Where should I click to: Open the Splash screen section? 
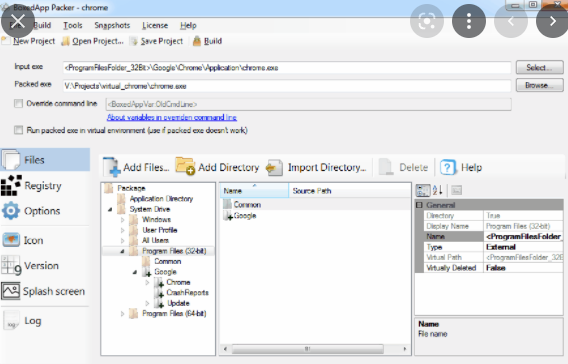click(x=43, y=291)
